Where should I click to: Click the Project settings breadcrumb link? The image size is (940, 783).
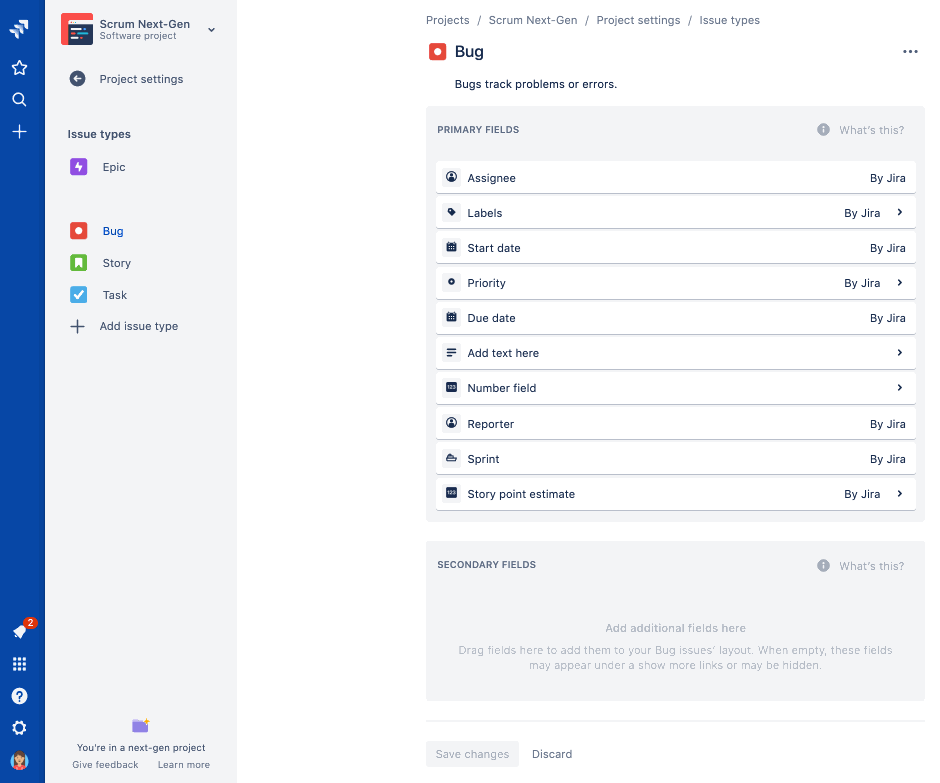point(638,20)
